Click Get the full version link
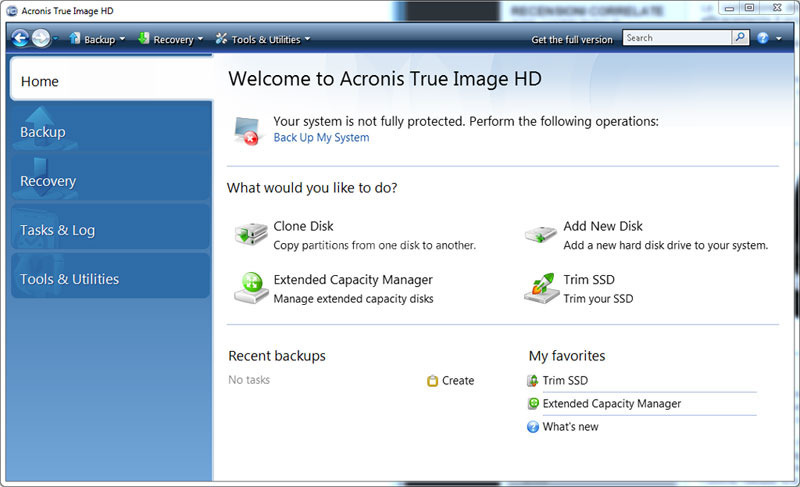The image size is (800, 487). [x=571, y=39]
